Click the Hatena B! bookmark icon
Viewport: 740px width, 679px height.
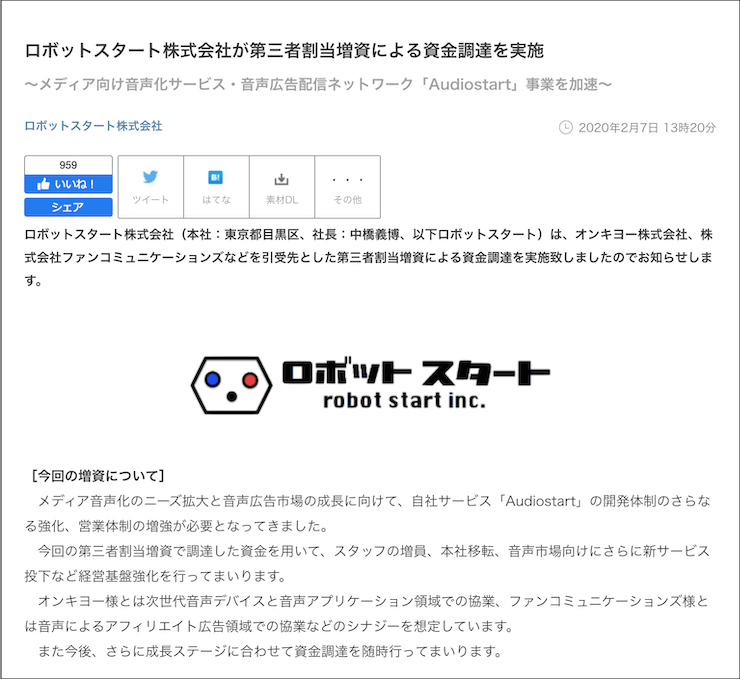(x=216, y=177)
